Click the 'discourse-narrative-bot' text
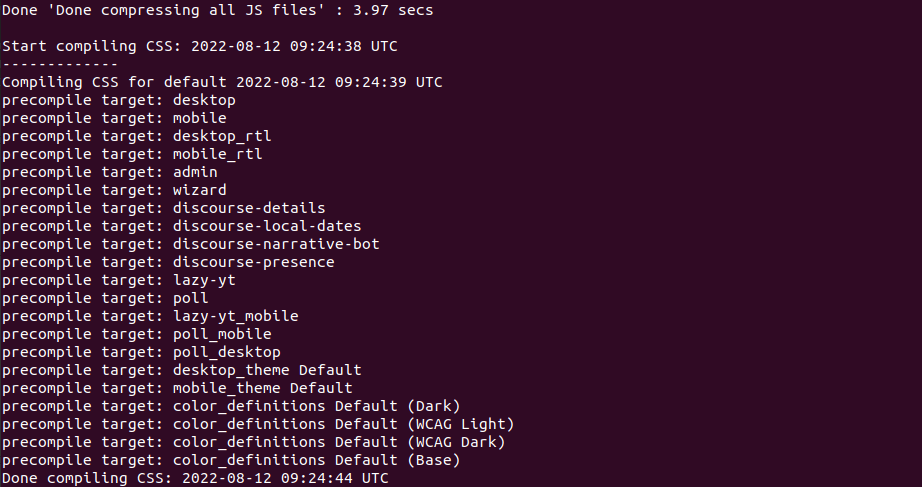Viewport: 922px width, 487px height. [x=276, y=244]
